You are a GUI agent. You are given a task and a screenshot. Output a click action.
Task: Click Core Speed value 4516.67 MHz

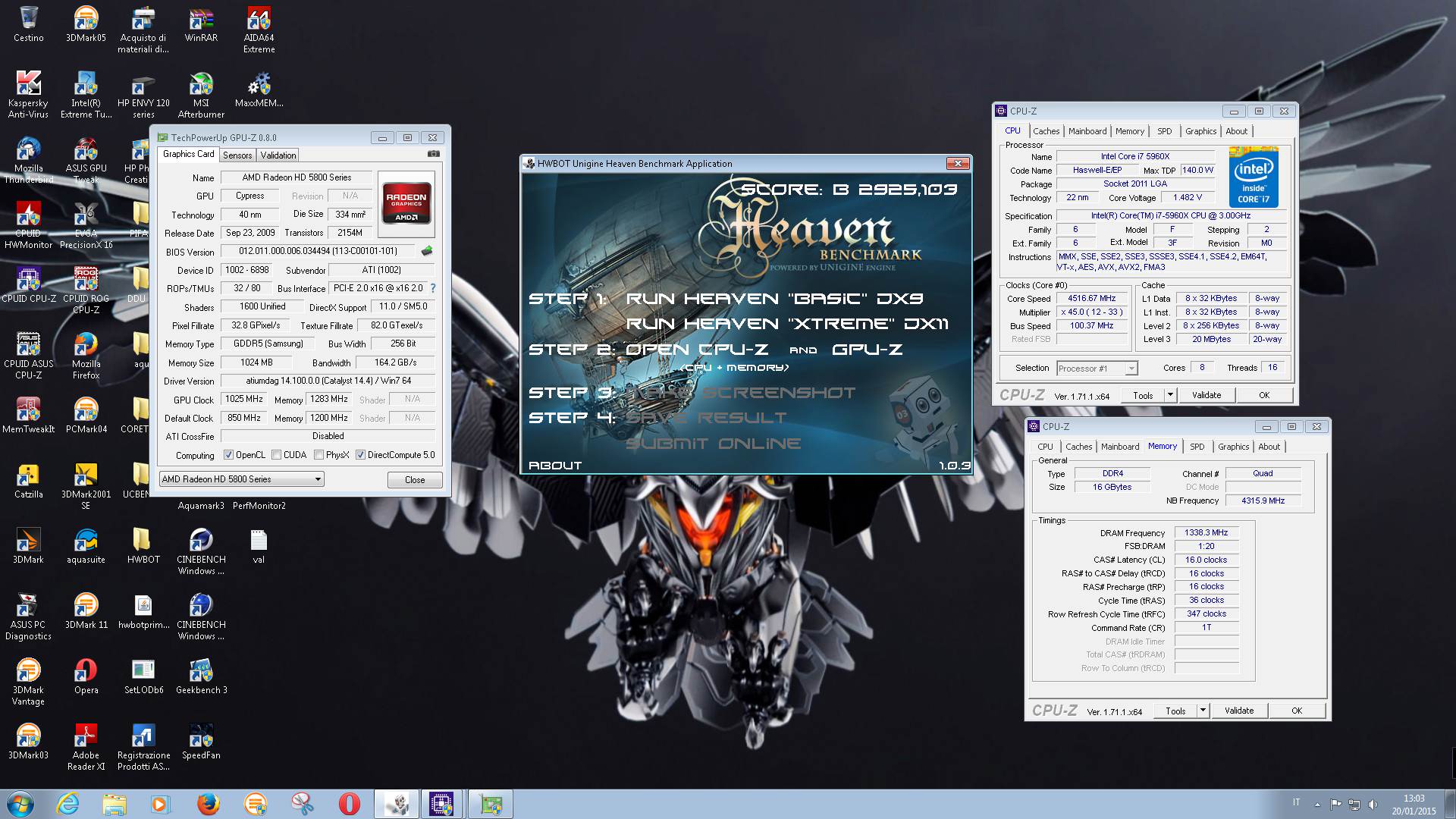click(1091, 299)
